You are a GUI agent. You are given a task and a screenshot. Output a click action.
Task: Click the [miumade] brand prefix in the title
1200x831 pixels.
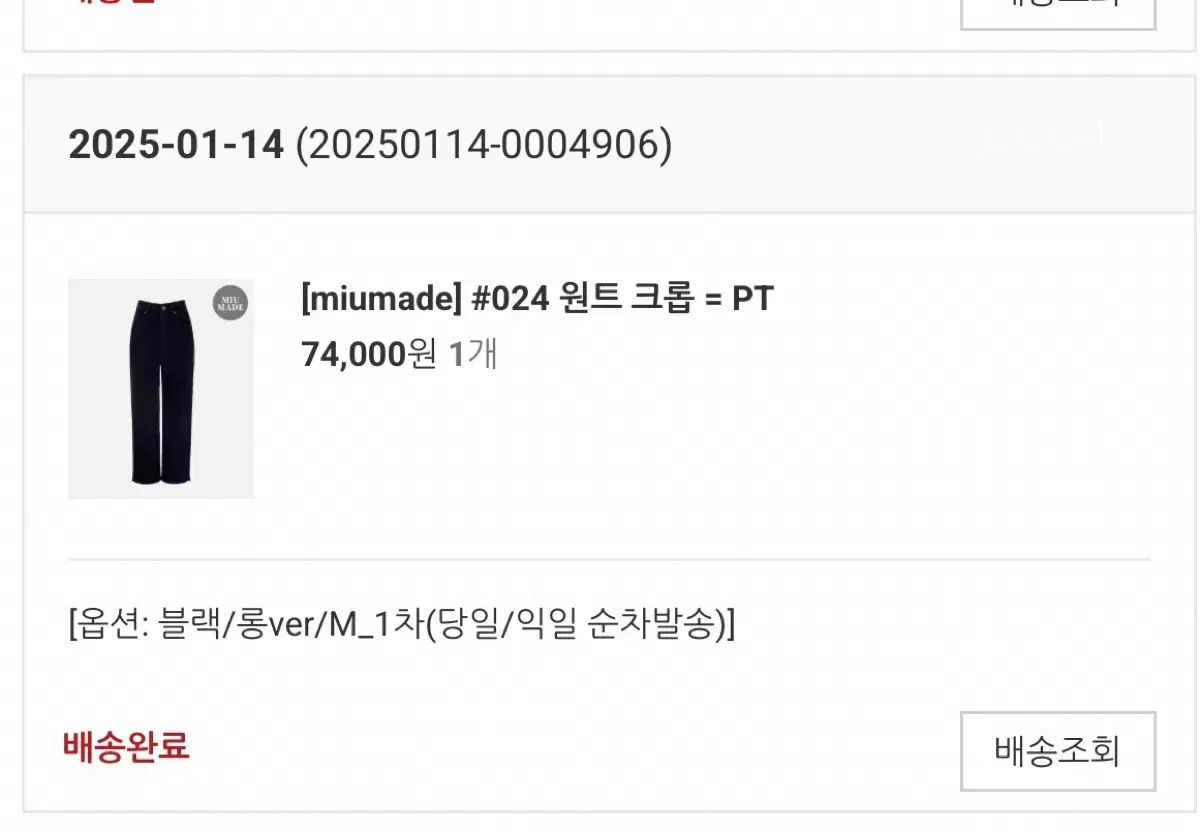coord(381,298)
